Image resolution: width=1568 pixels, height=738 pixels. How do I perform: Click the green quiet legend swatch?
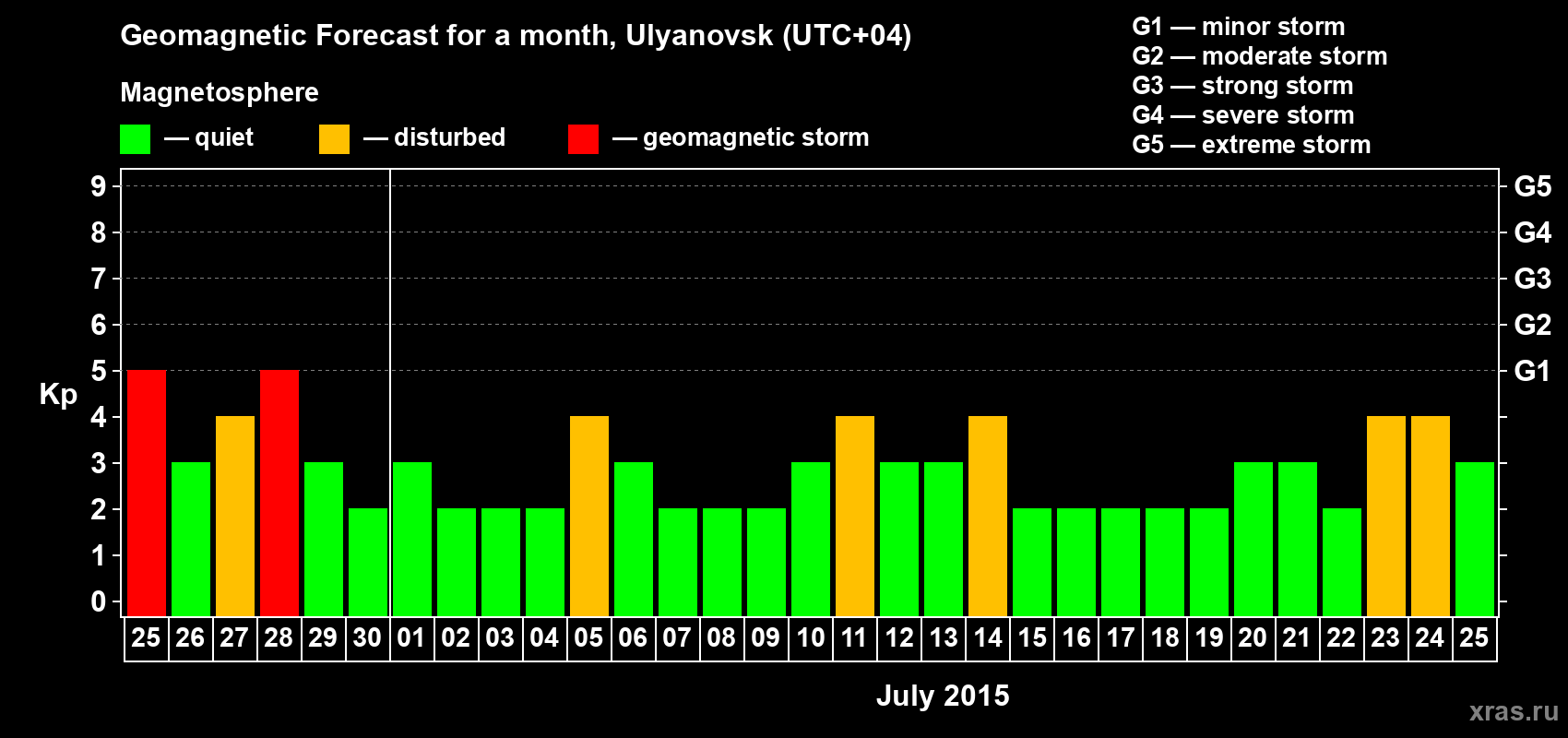135,139
